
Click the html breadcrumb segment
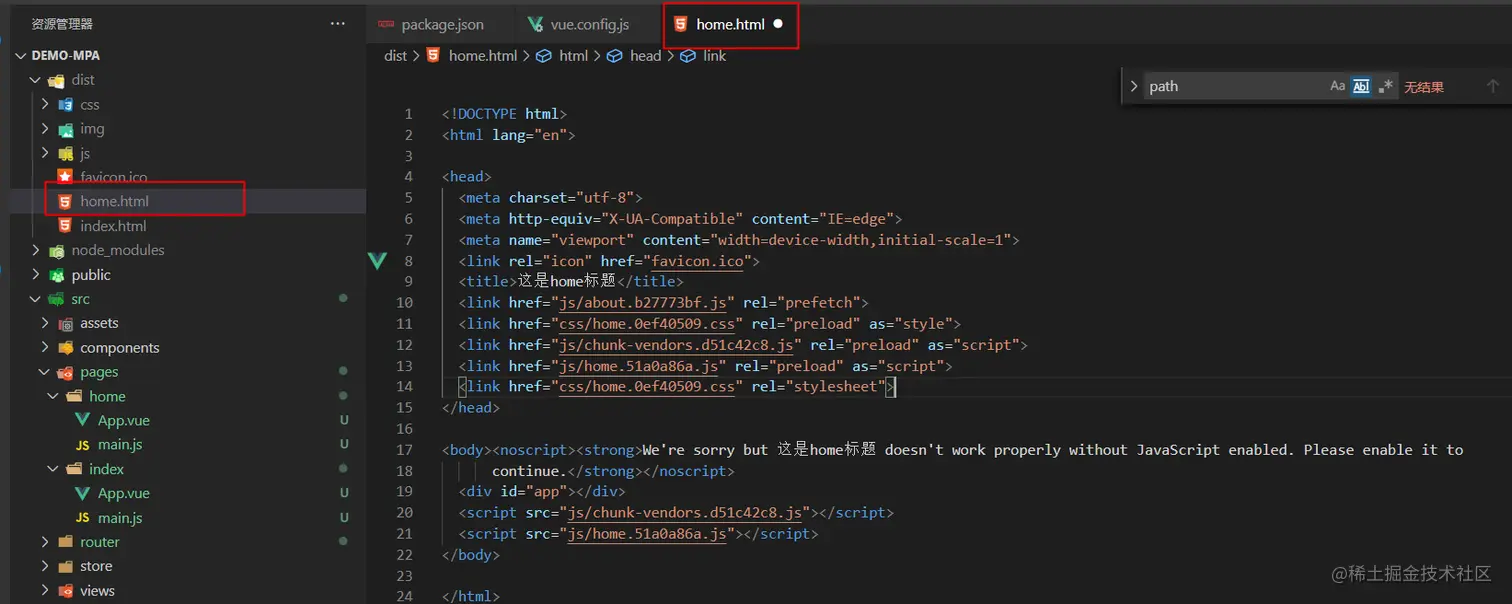574,56
